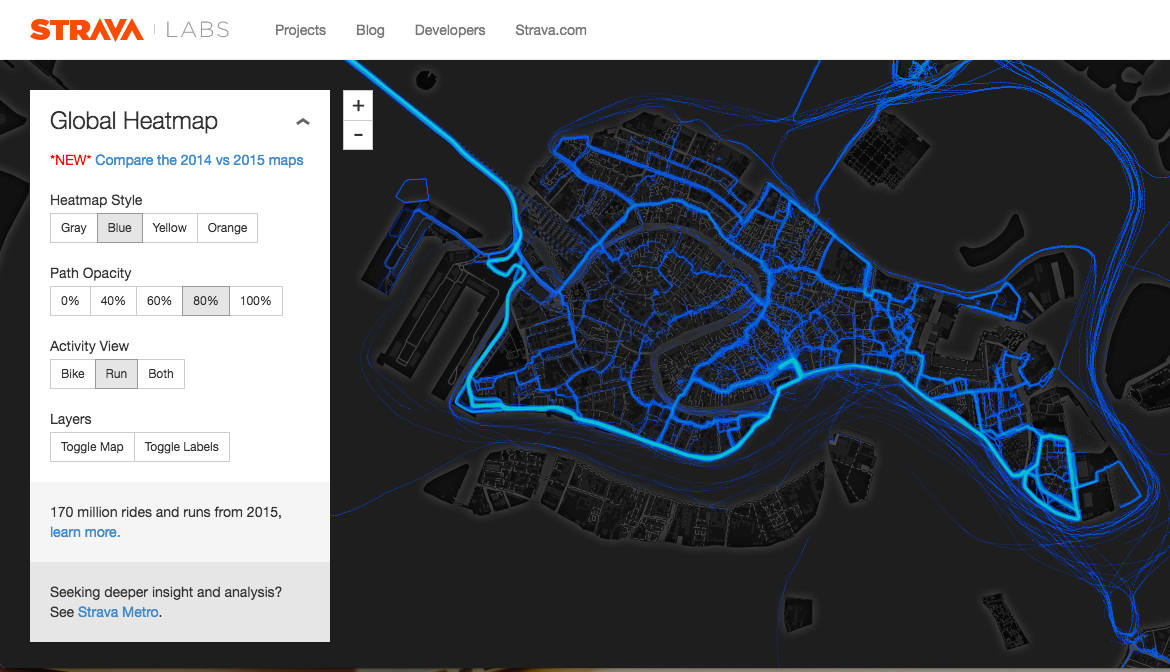Click the Heatmap Style label
1170x672 pixels.
96,200
